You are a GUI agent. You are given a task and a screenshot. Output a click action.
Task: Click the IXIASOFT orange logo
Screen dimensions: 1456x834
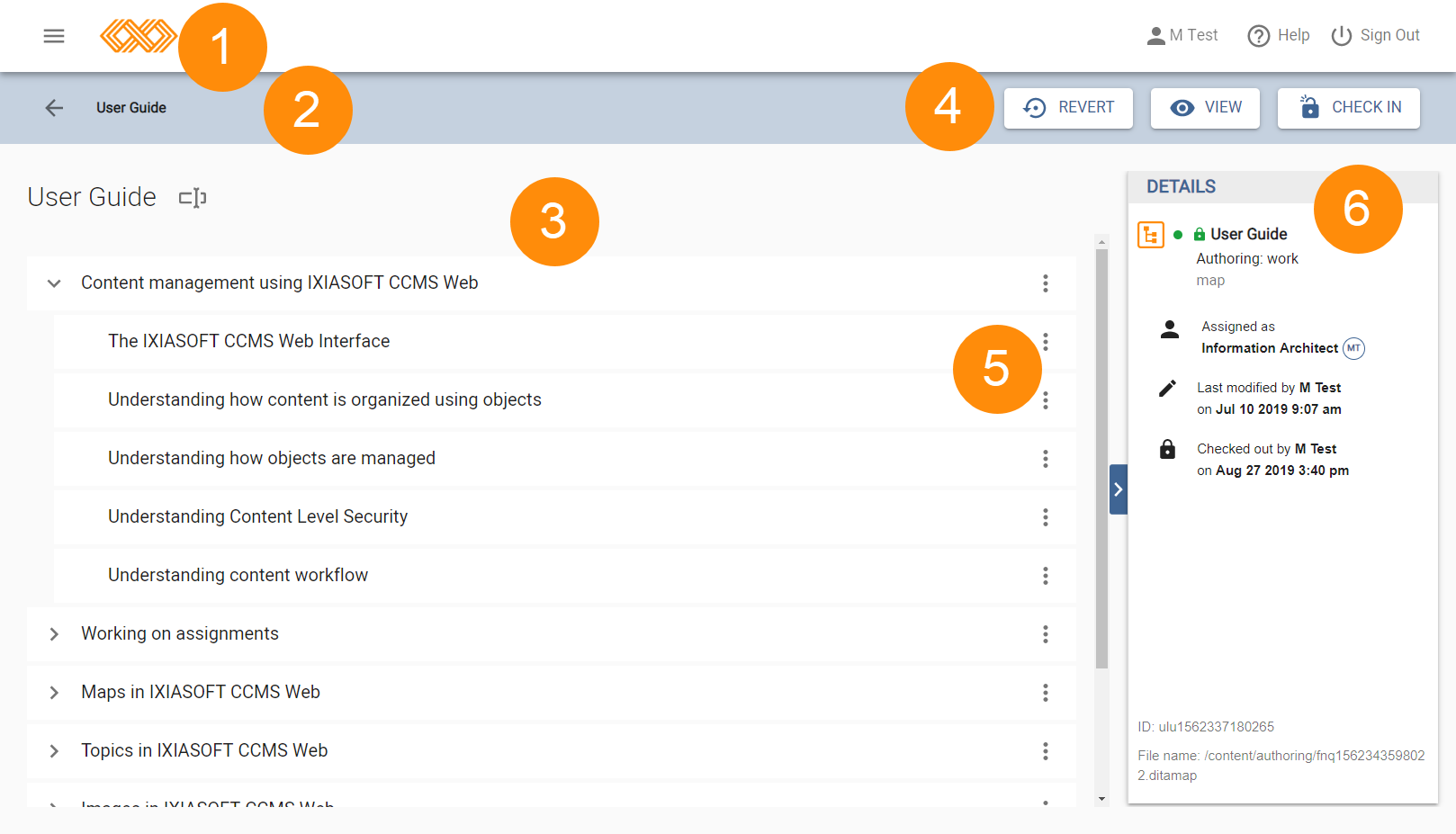pos(139,36)
